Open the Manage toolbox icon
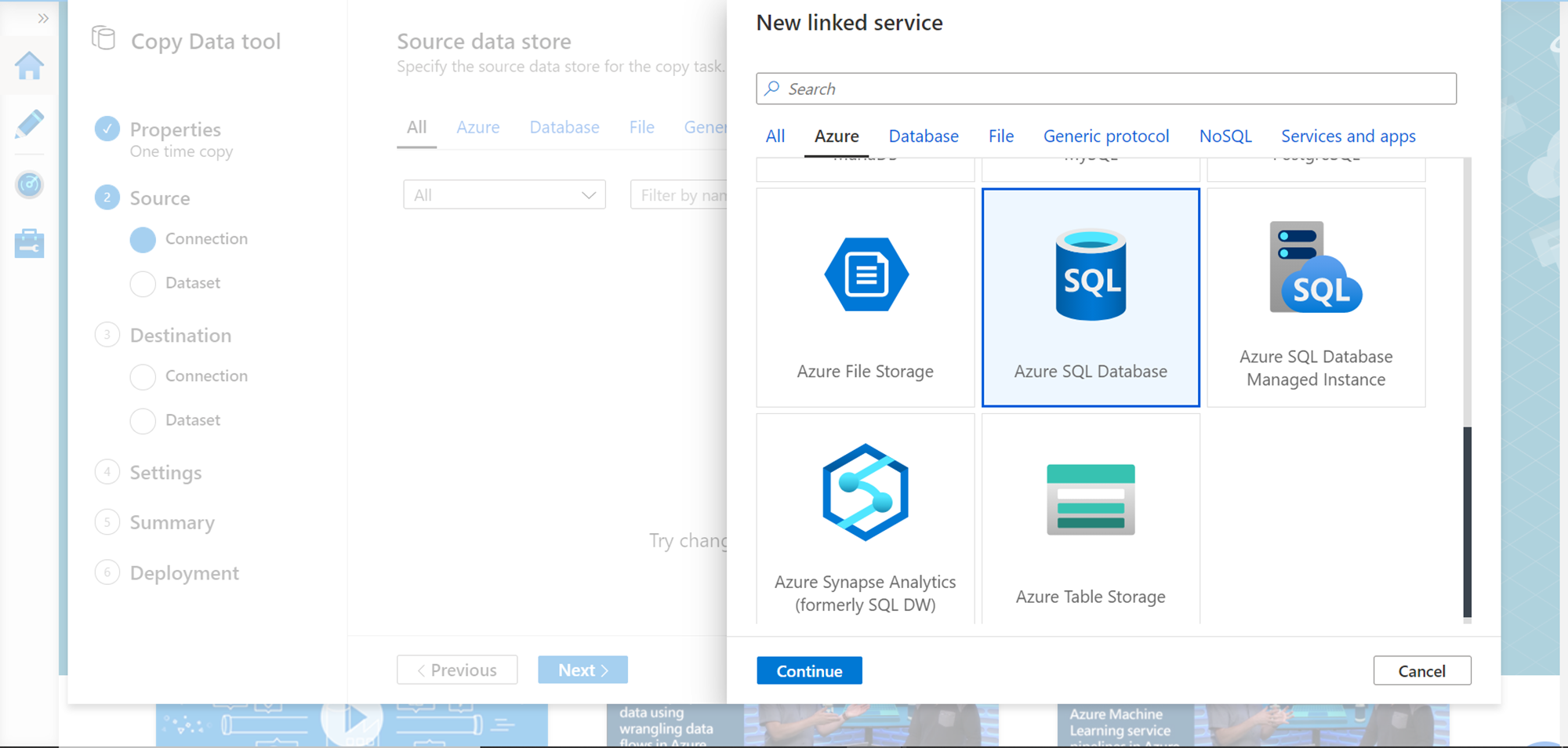This screenshot has width=1568, height=748. tap(29, 244)
